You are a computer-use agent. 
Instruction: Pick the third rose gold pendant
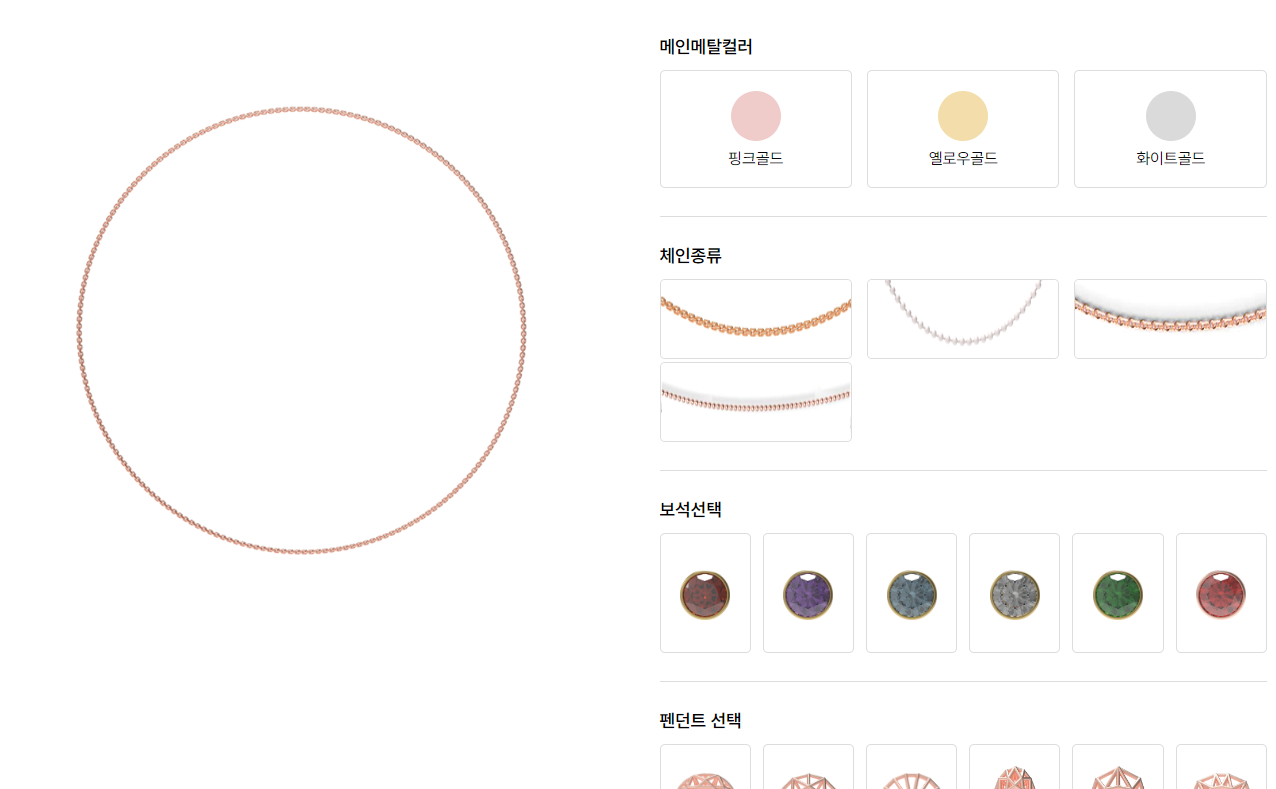tap(911, 767)
